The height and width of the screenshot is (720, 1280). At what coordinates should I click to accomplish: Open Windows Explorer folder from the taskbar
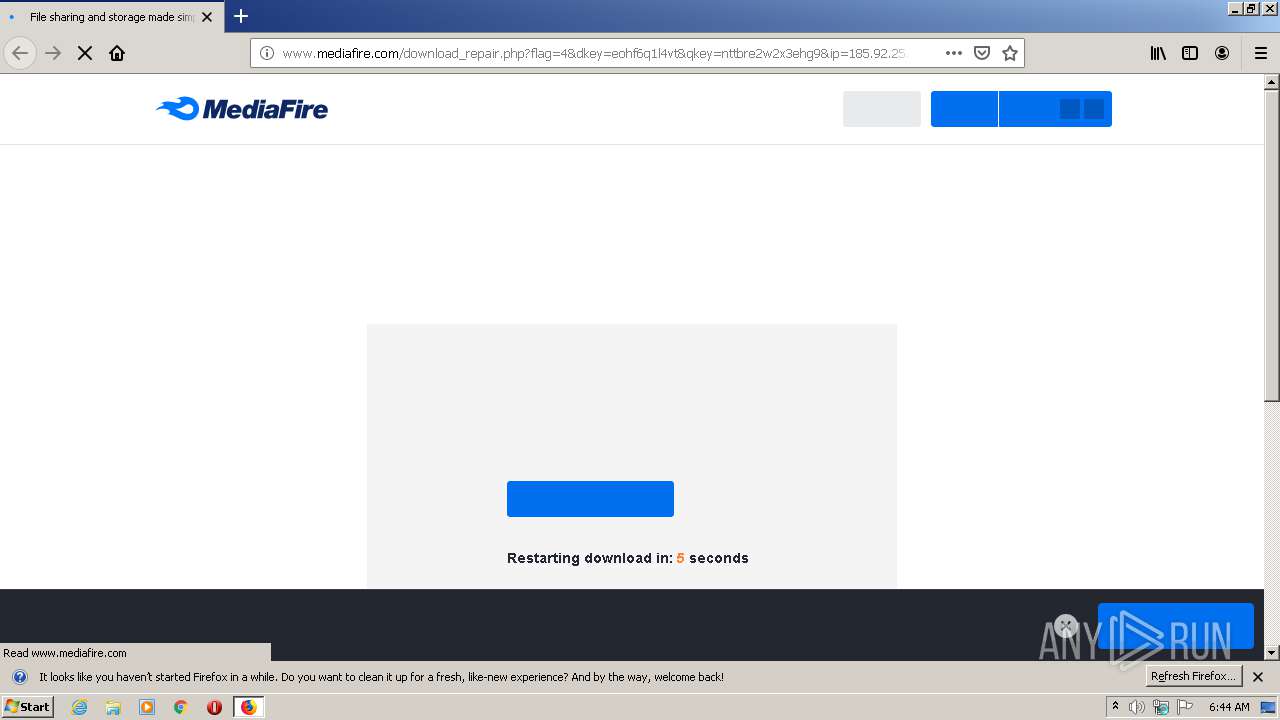point(113,707)
